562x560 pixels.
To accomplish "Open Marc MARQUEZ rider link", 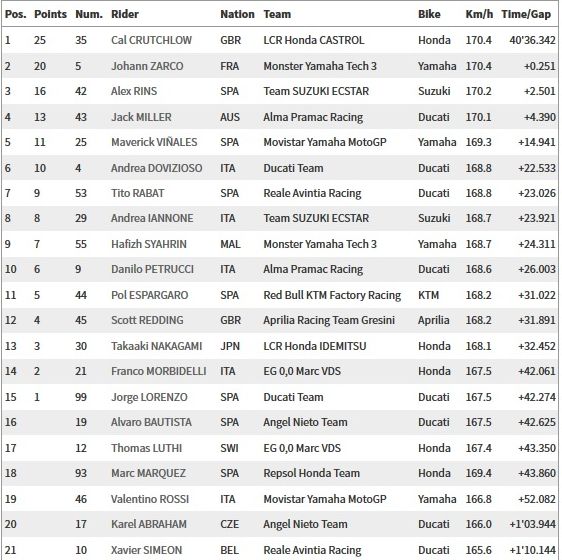I will [x=148, y=473].
